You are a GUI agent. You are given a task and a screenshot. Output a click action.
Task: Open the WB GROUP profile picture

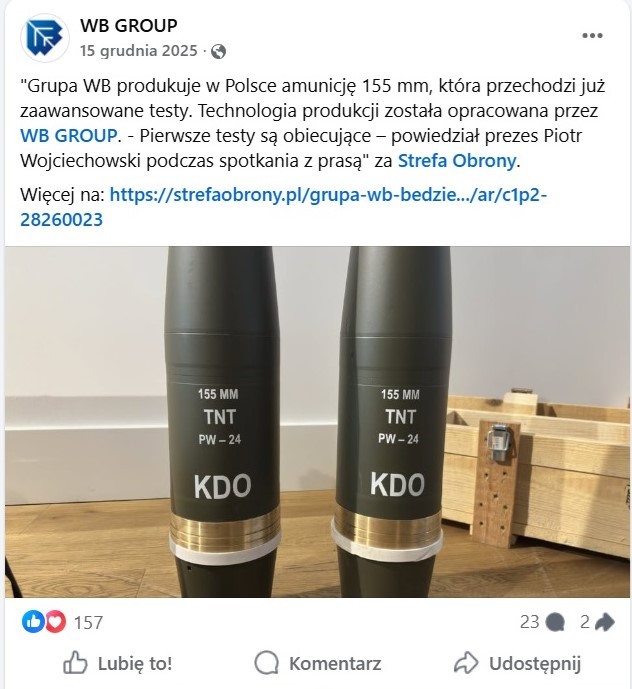tap(44, 38)
